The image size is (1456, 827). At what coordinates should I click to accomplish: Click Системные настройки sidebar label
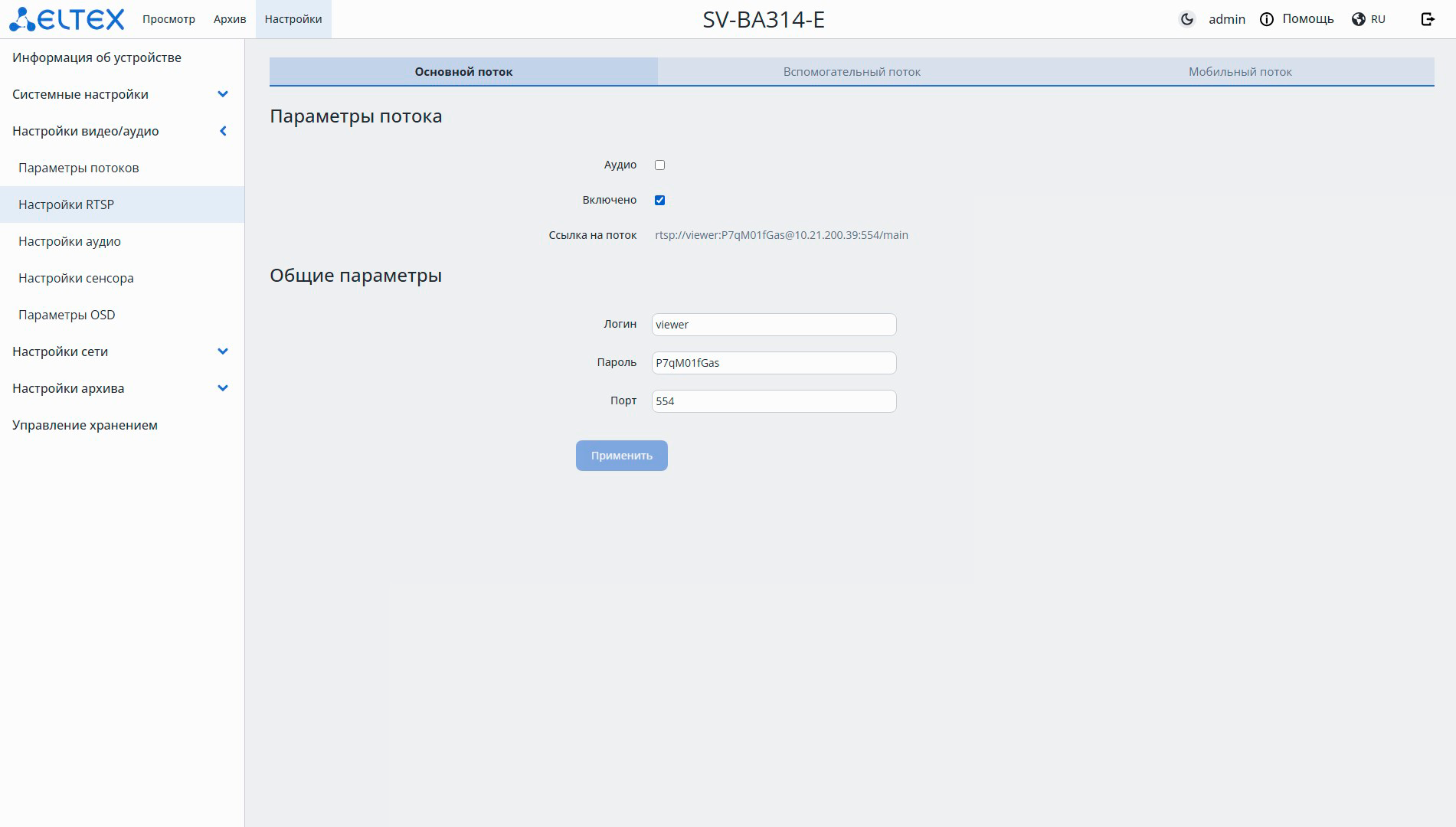(80, 94)
